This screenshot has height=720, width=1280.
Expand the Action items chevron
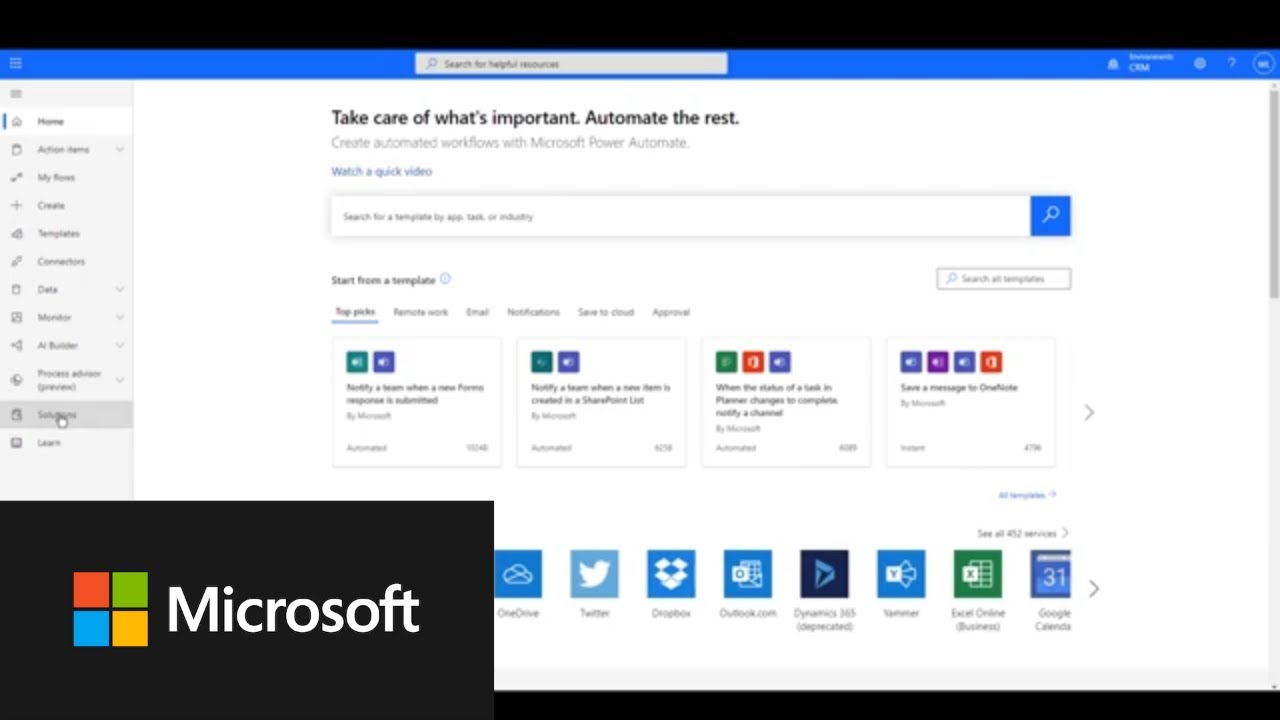120,149
